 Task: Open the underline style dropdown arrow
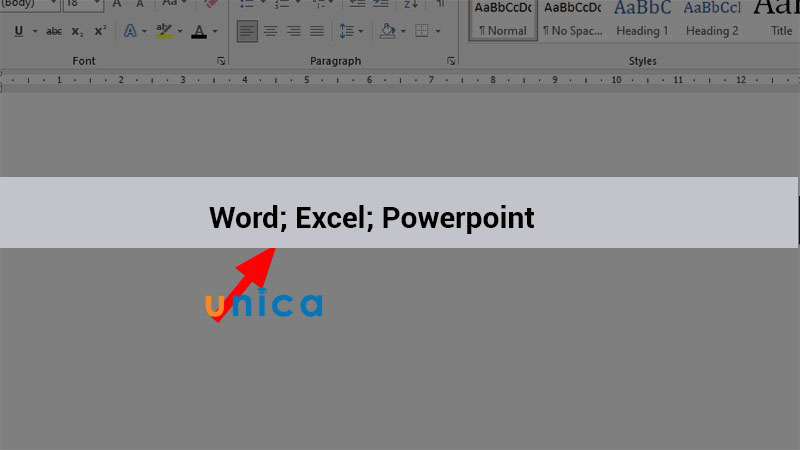[35, 31]
